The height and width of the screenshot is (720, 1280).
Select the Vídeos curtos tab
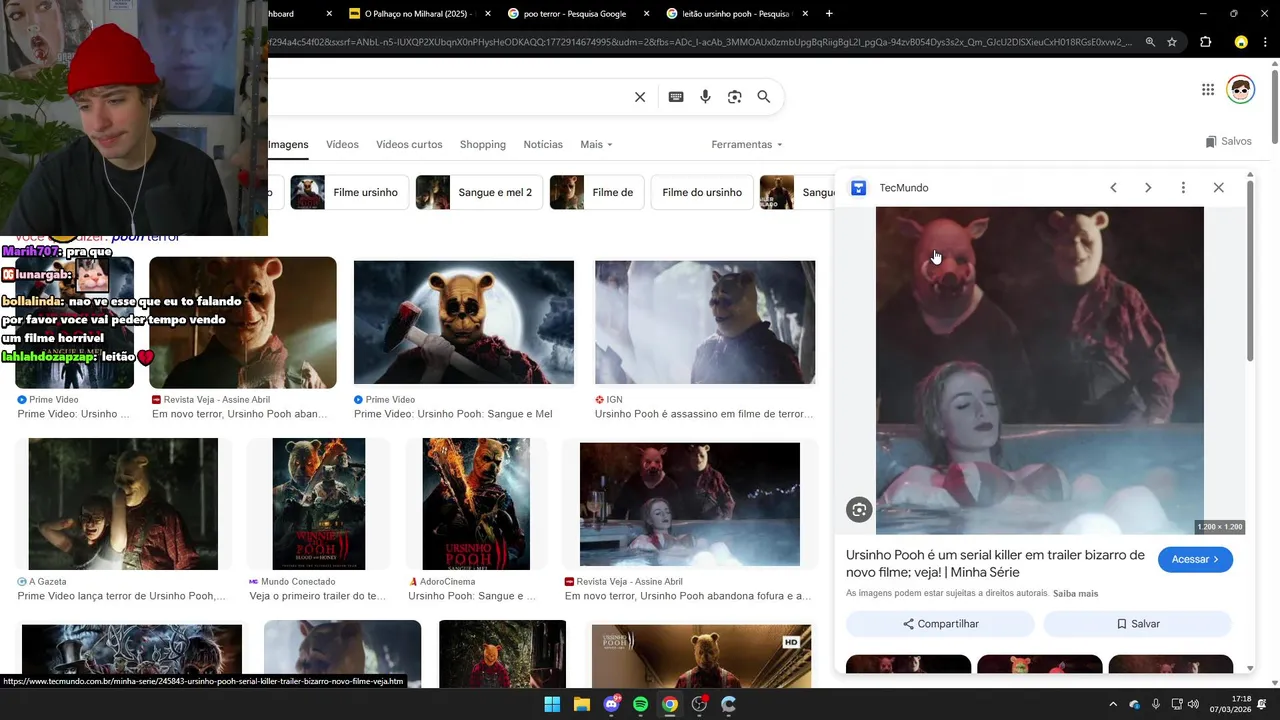409,145
